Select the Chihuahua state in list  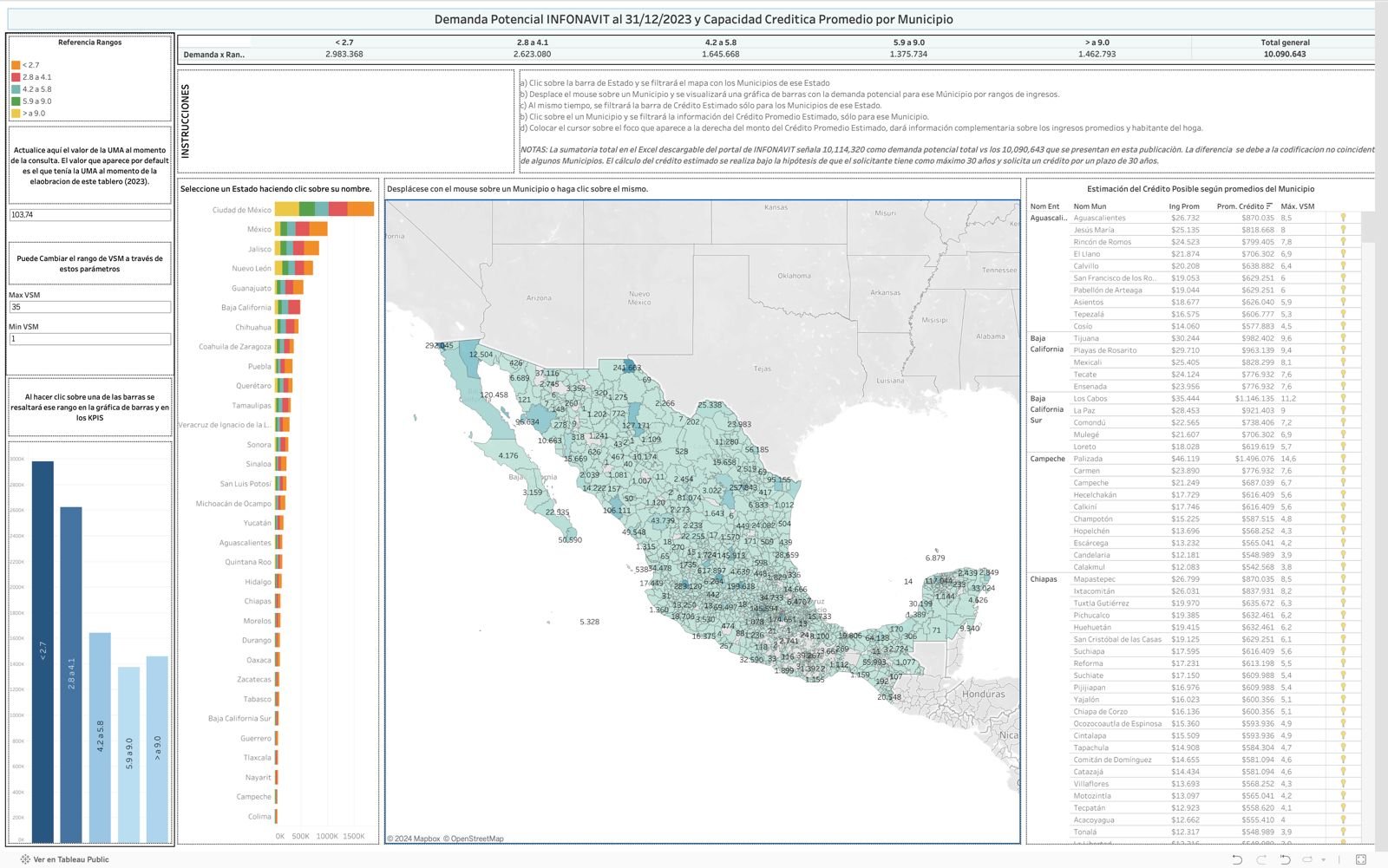tap(253, 328)
